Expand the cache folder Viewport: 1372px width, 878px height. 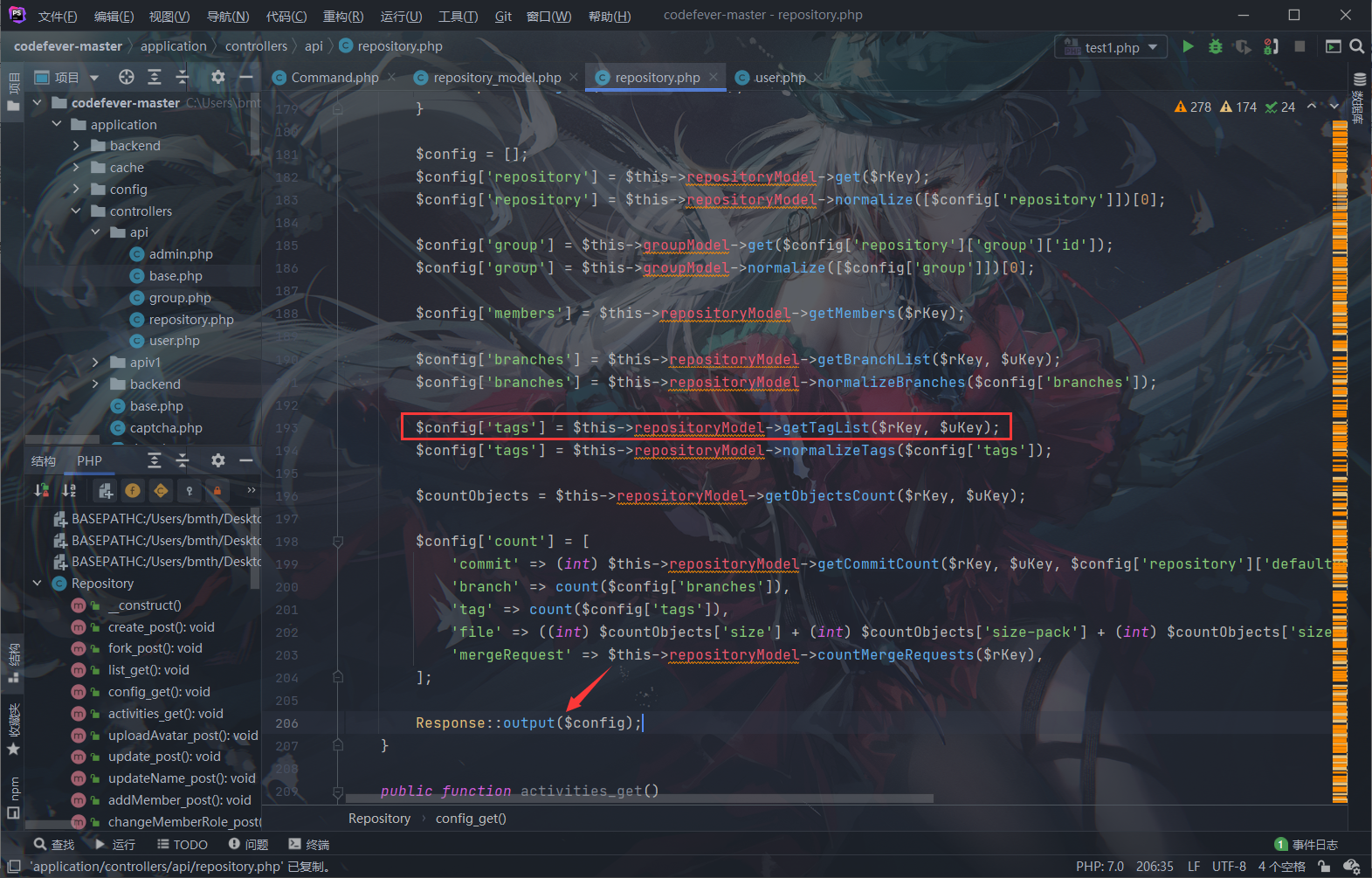(x=76, y=168)
